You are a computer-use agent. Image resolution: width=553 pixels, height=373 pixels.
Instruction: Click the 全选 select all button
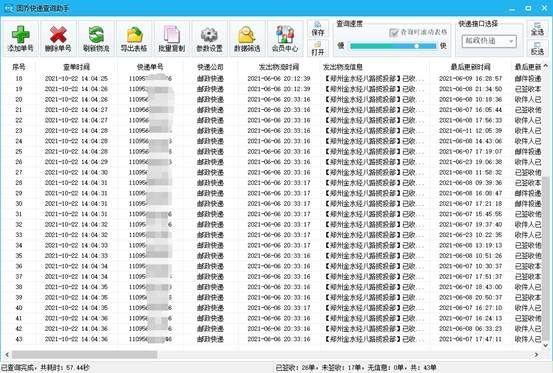(537, 29)
